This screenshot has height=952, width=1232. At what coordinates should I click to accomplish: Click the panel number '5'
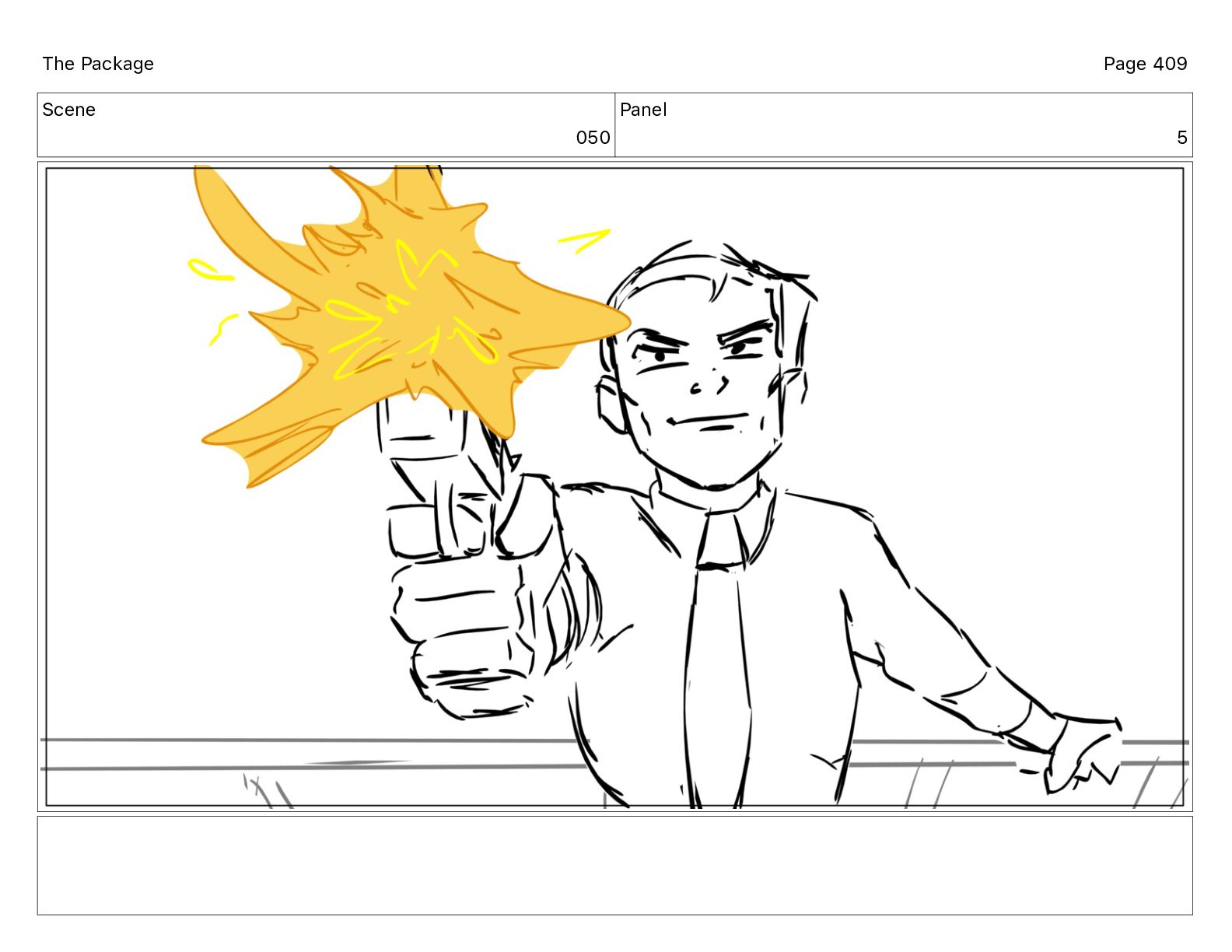(x=1181, y=138)
